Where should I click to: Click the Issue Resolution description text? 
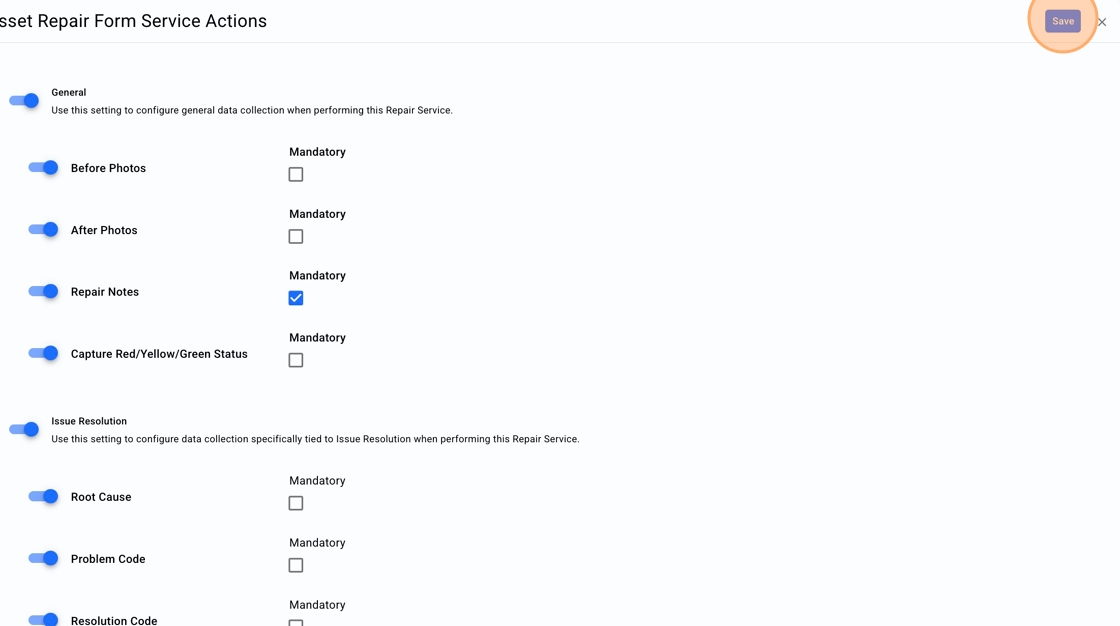pyautogui.click(x=315, y=439)
